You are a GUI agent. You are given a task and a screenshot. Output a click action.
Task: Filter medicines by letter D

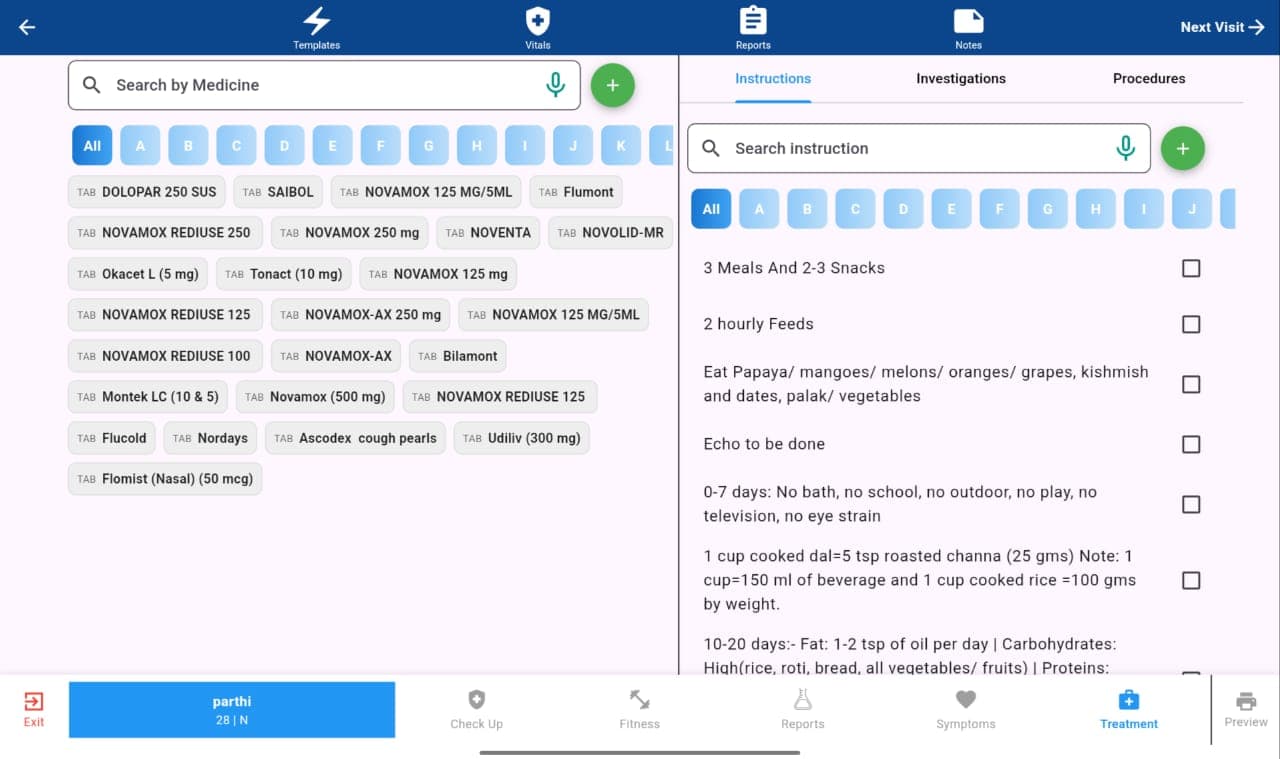[284, 145]
